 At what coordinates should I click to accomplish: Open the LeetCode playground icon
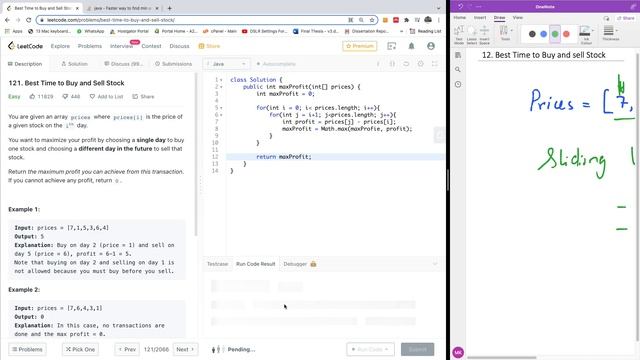pos(391,46)
